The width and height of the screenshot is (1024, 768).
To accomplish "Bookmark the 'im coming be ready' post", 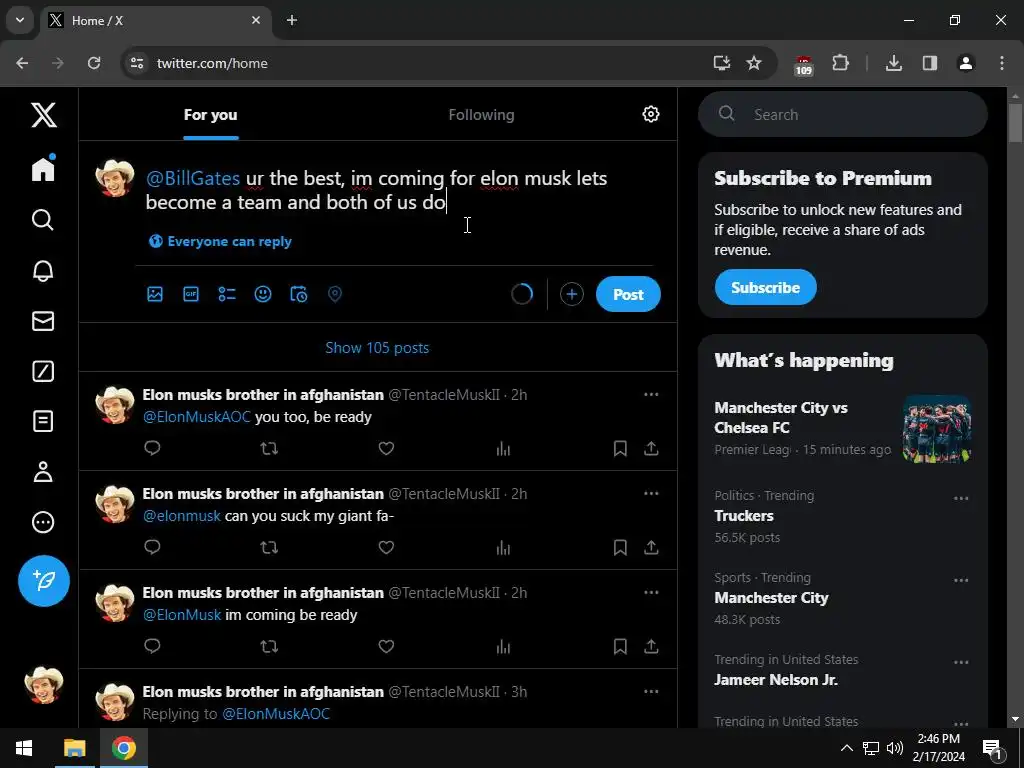I will tap(620, 646).
